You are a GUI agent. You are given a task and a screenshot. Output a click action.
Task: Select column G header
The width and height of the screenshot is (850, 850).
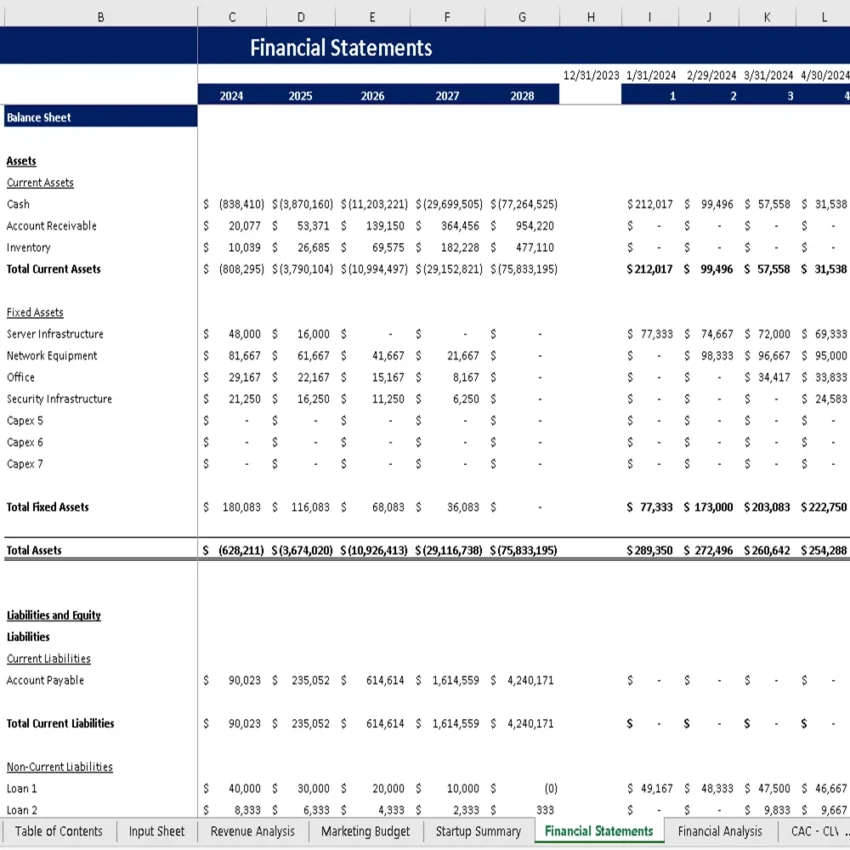click(522, 17)
